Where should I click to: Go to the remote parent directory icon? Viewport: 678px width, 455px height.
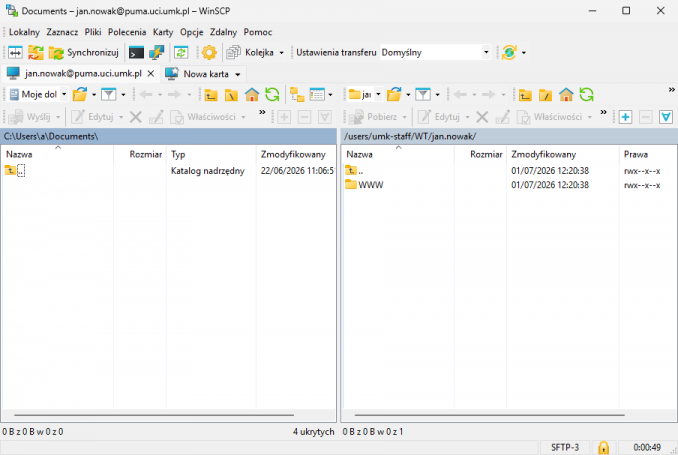coord(525,94)
